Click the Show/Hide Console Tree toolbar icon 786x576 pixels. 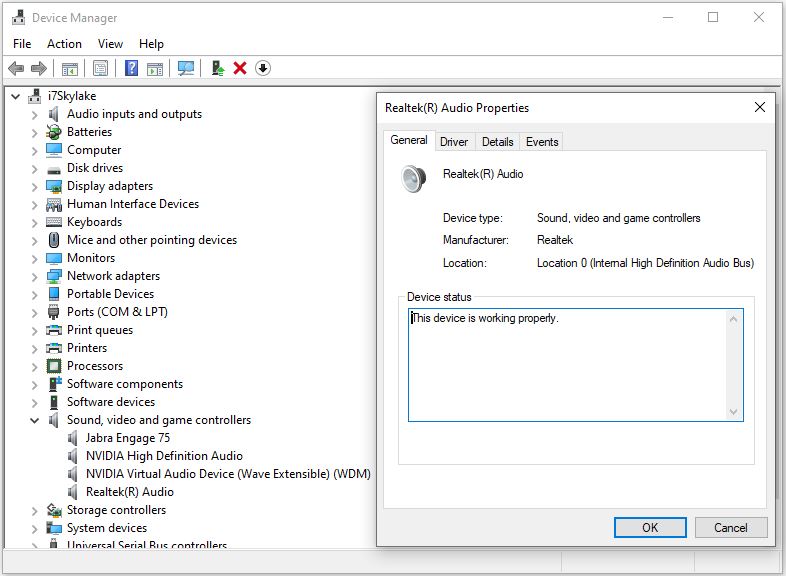point(70,68)
